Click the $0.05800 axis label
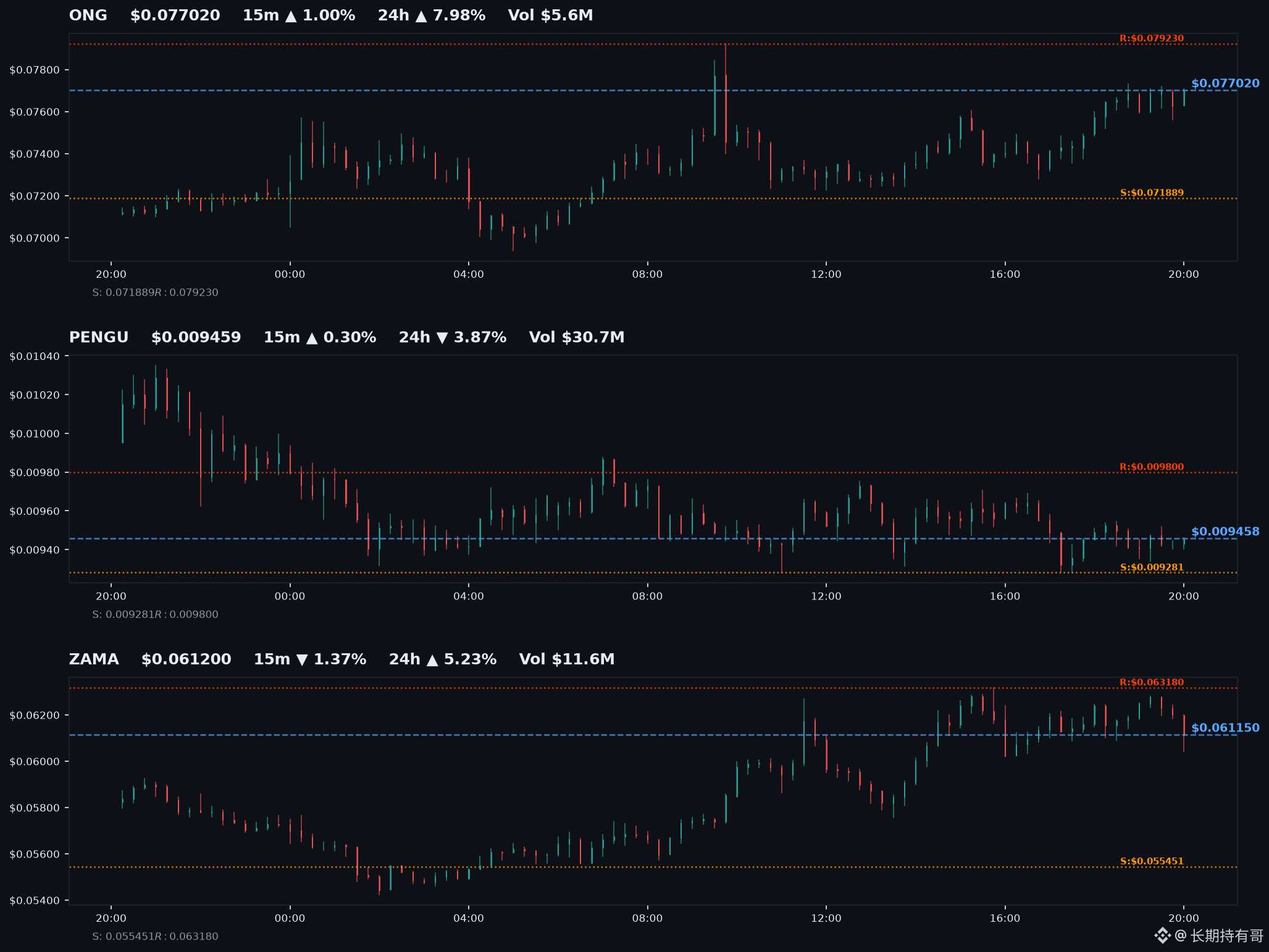This screenshot has width=1269, height=952. tap(35, 808)
